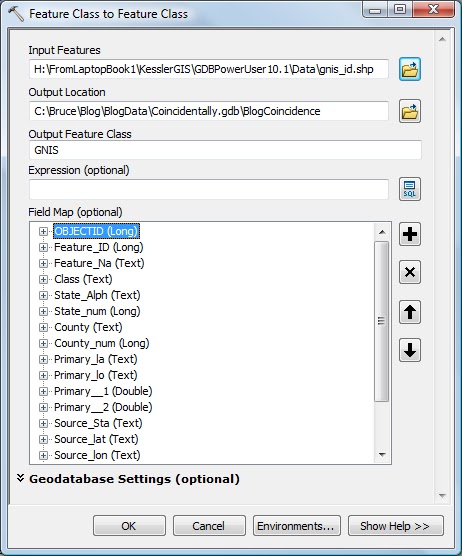Expand the Primary__2 (Double) field node

(43, 407)
